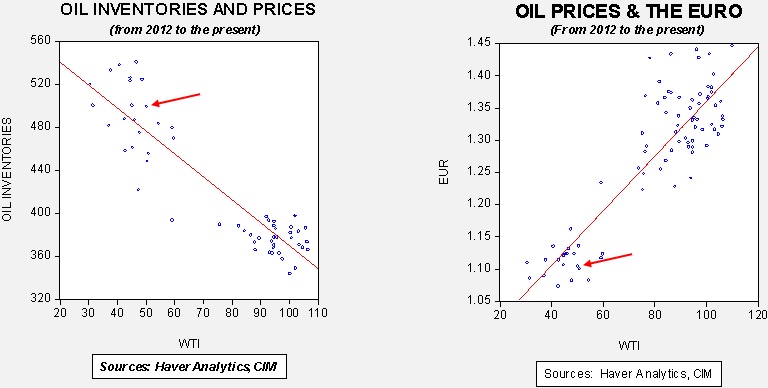Click the red arrow on the inventories chart
768x388 pixels.
pyautogui.click(x=176, y=99)
